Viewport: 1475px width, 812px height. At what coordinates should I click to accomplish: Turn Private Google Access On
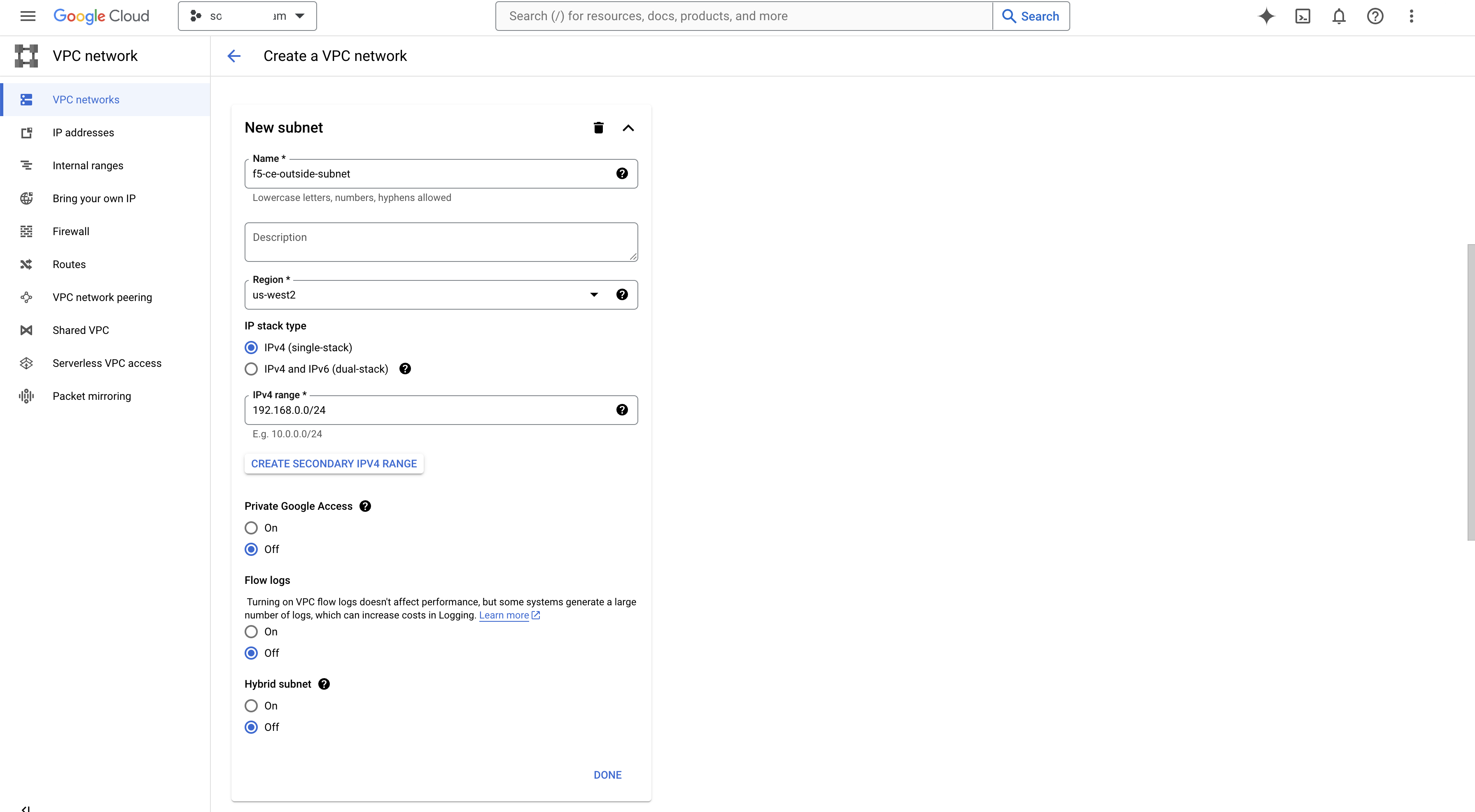tap(251, 528)
